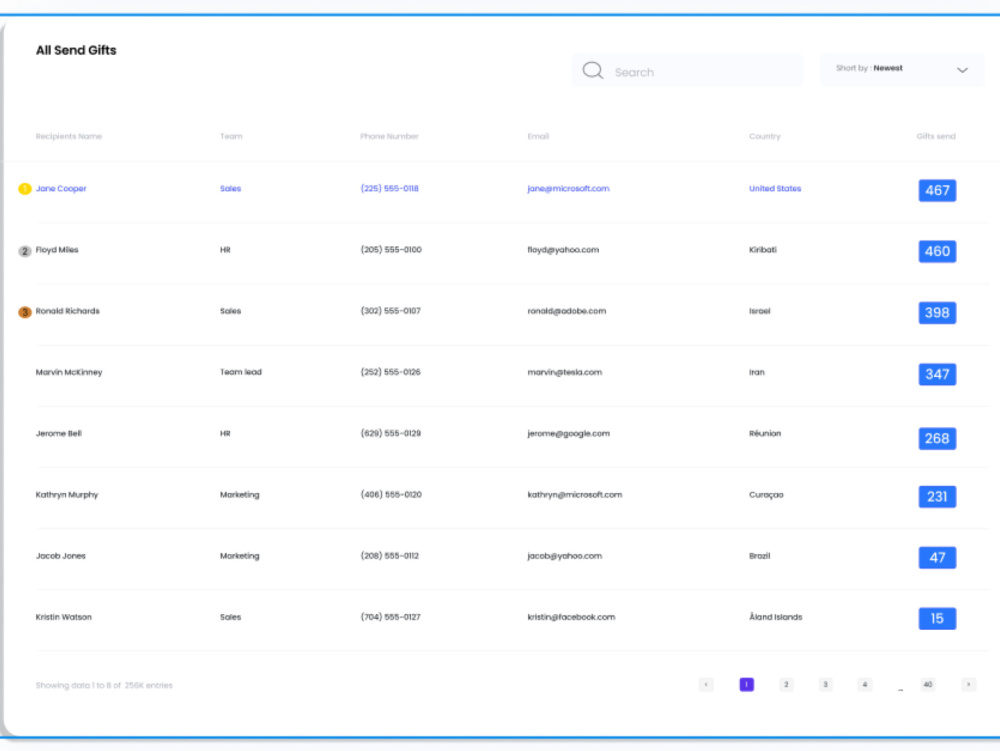Click the Phone Number column header
The image size is (1000, 751).
tap(389, 136)
